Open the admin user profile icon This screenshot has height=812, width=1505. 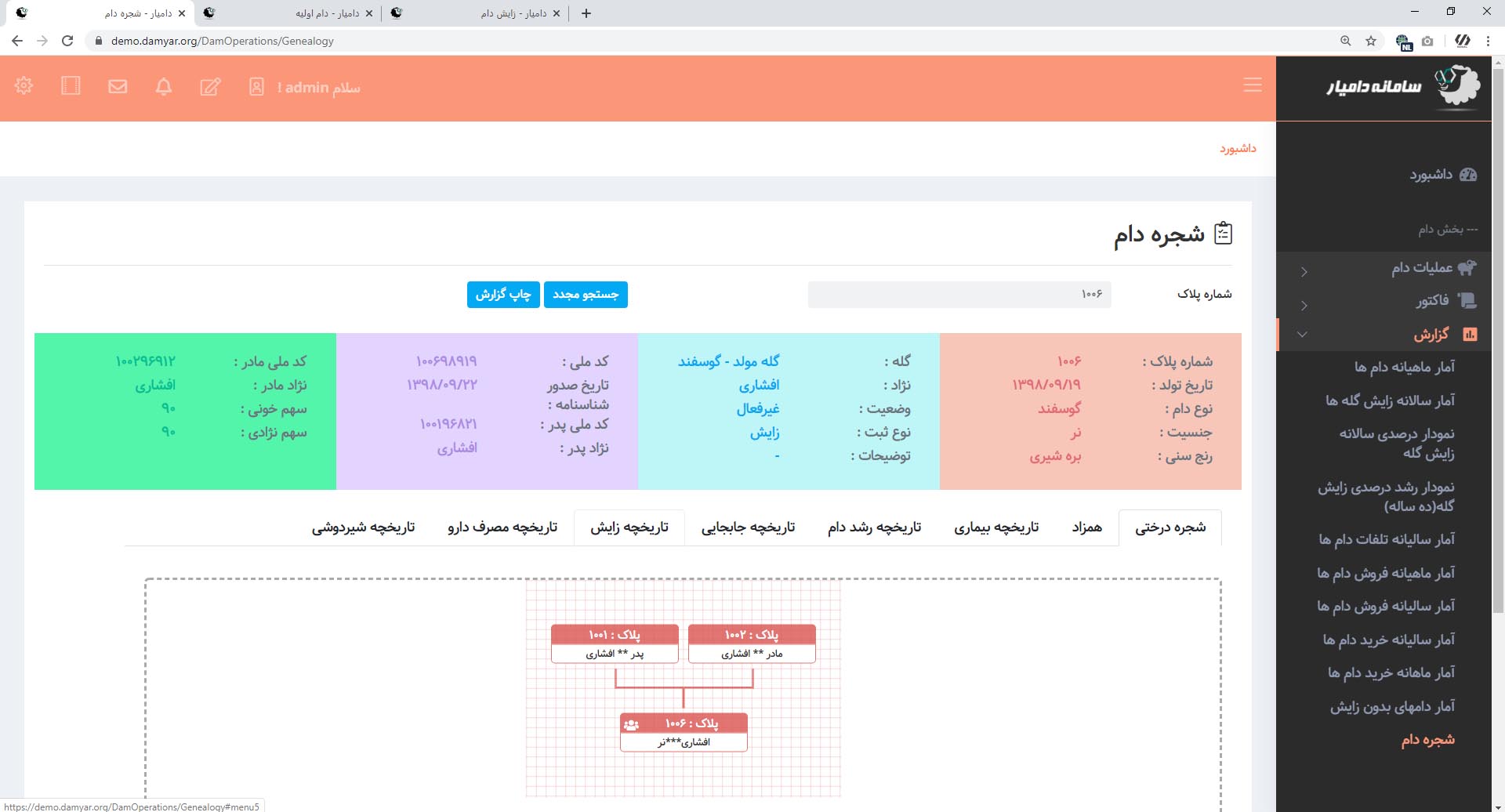click(256, 87)
